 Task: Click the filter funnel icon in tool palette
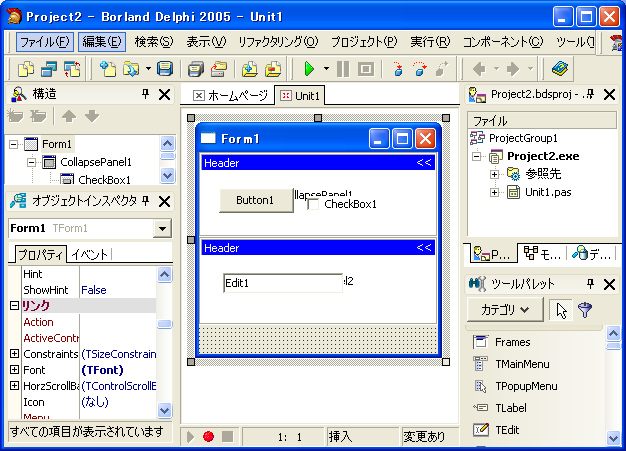(x=585, y=310)
